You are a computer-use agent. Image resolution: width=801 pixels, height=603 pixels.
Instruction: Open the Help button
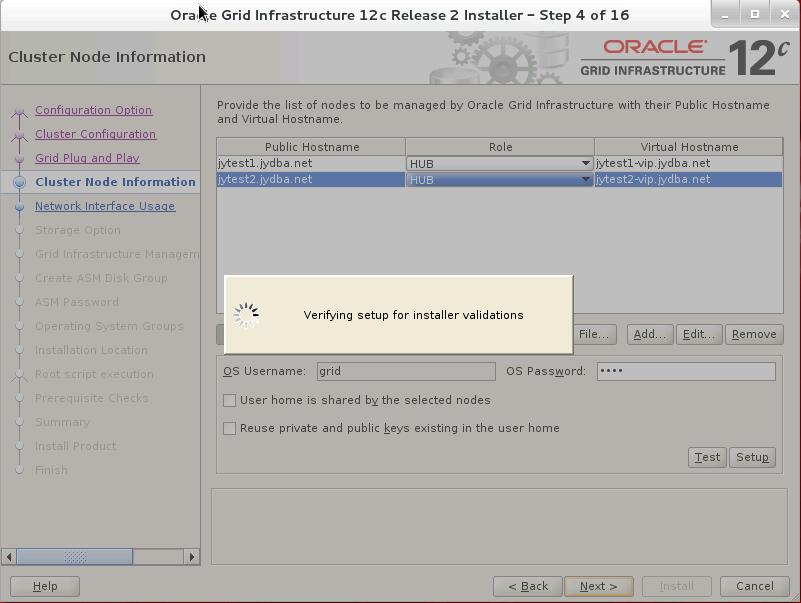(x=45, y=586)
